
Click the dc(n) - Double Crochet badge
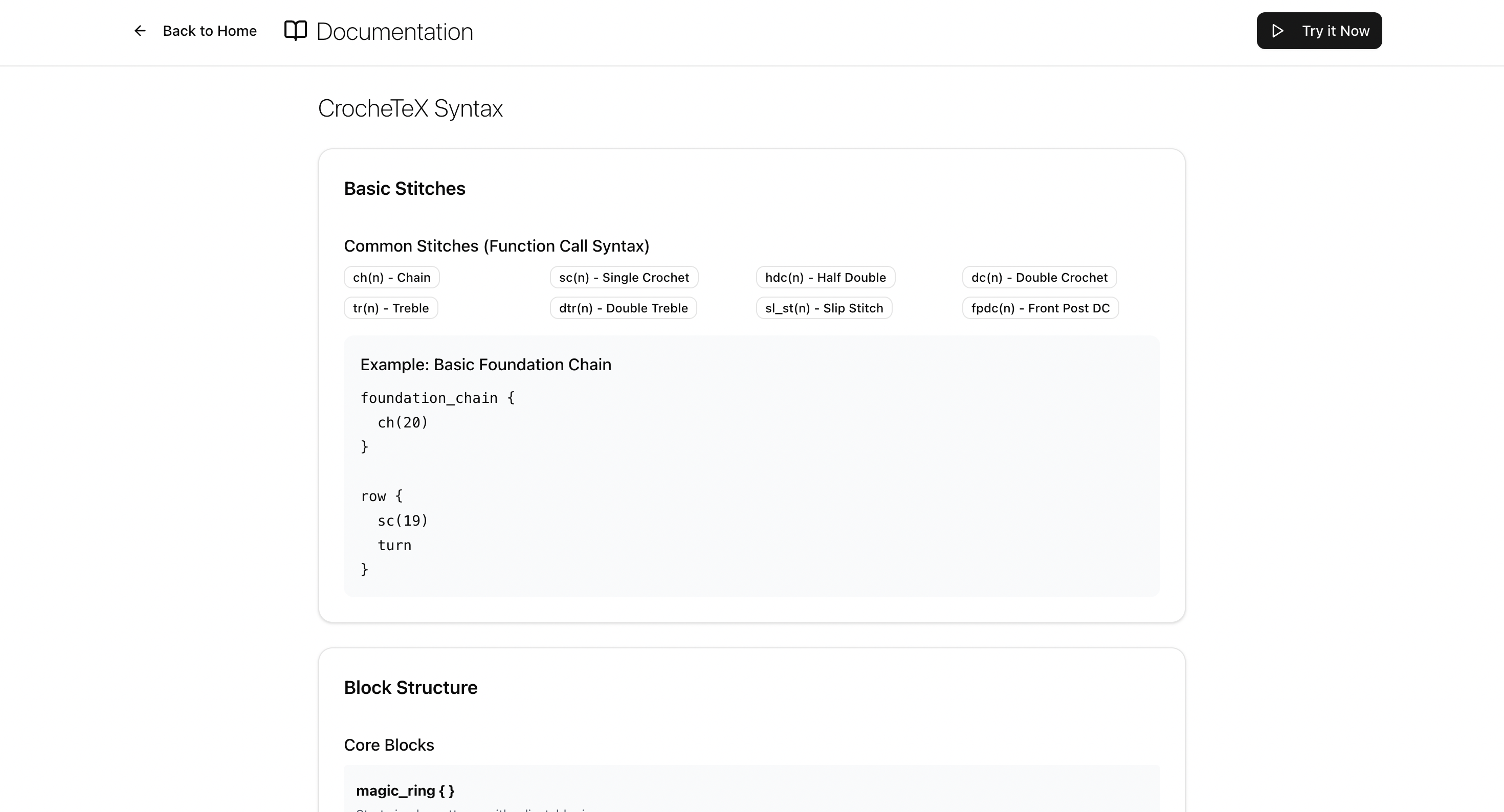click(1038, 277)
